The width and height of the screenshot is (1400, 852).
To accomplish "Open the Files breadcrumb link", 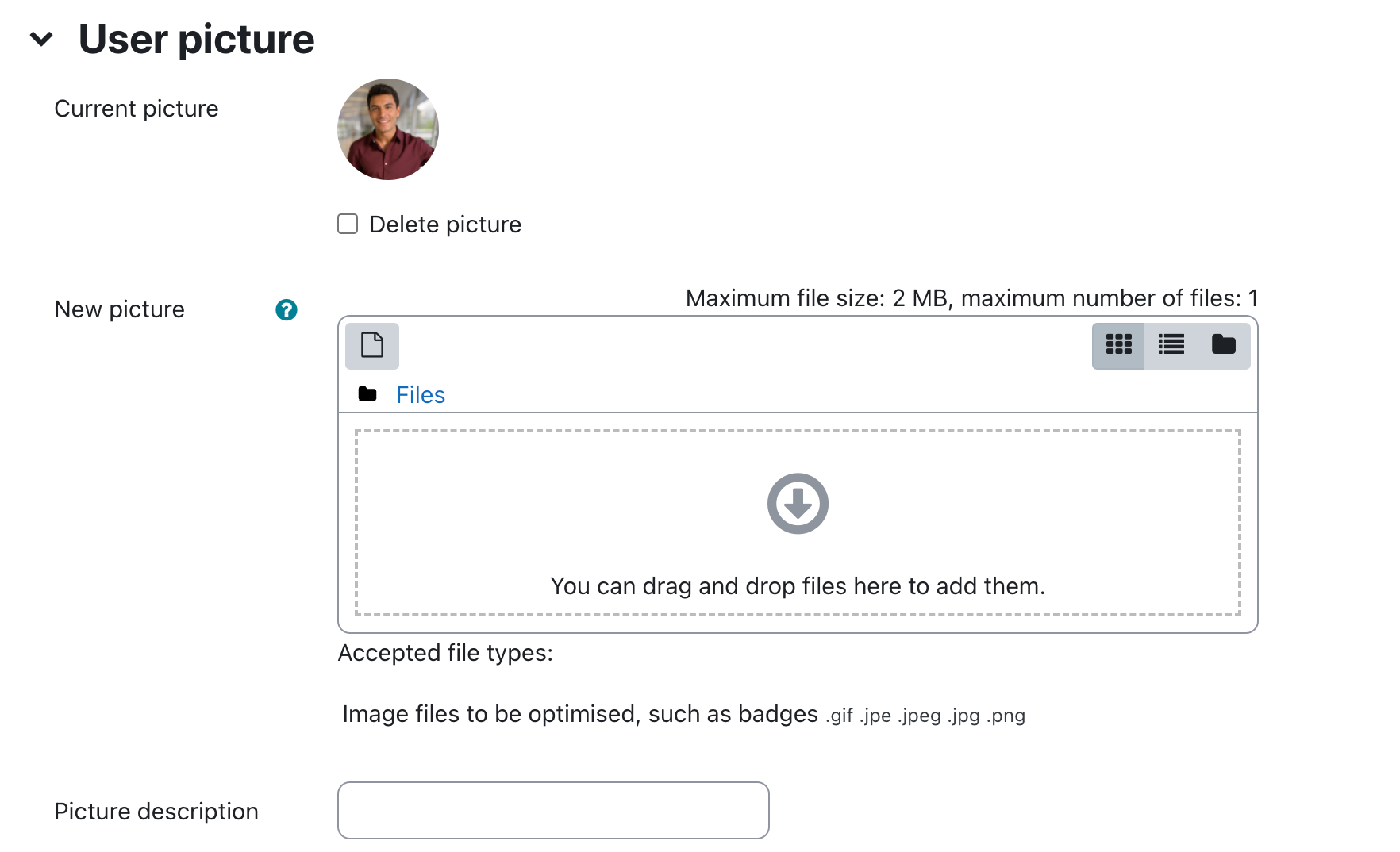I will click(x=421, y=395).
